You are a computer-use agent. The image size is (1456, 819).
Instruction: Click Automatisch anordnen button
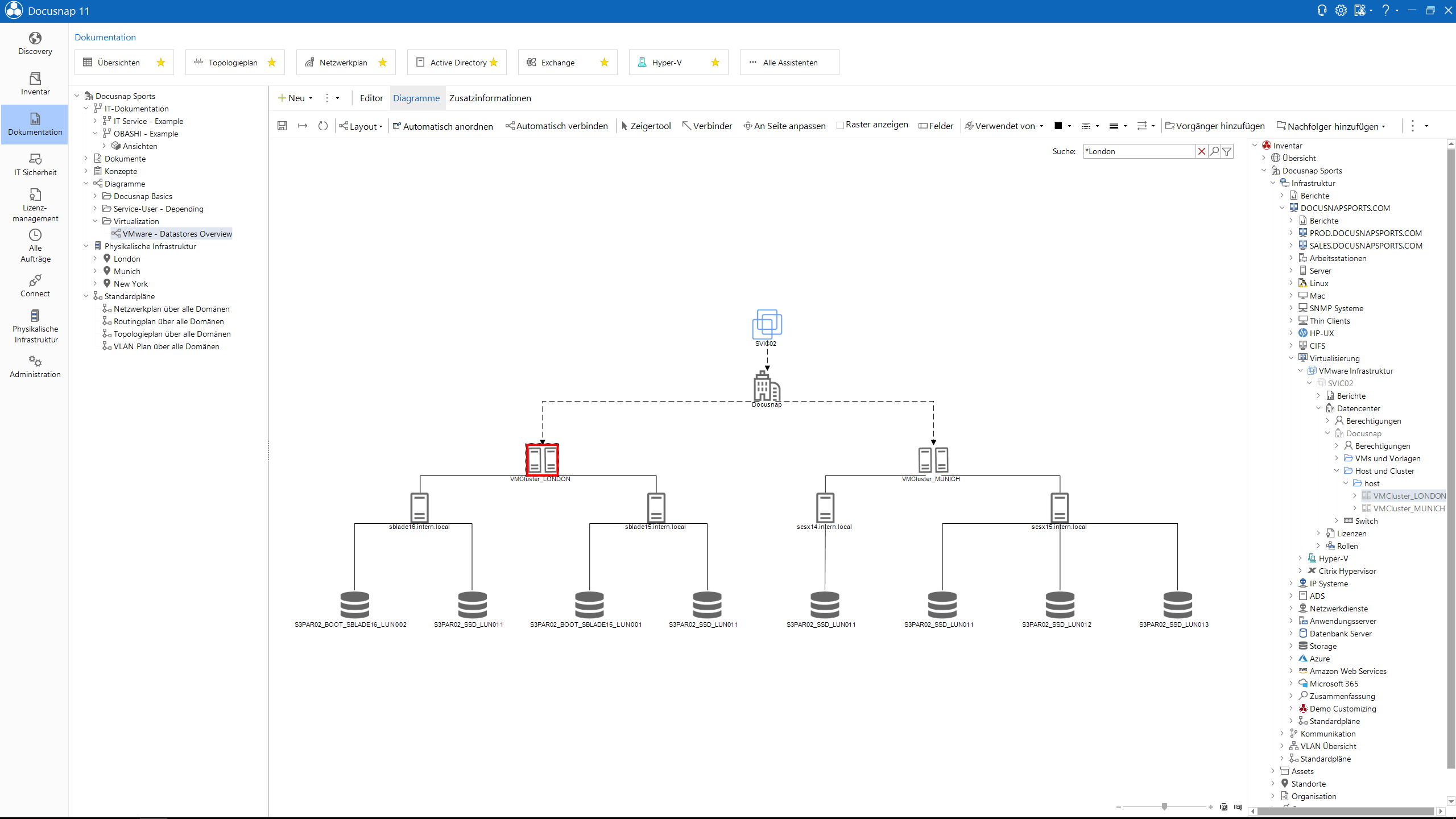pyautogui.click(x=442, y=126)
